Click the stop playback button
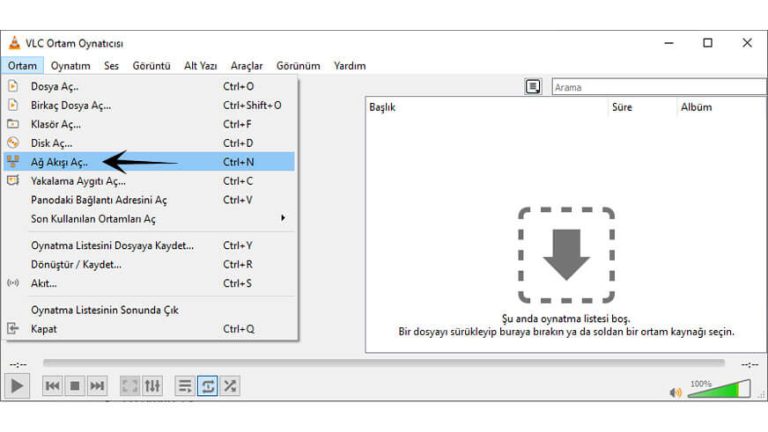This screenshot has width=768, height=432. [x=74, y=386]
